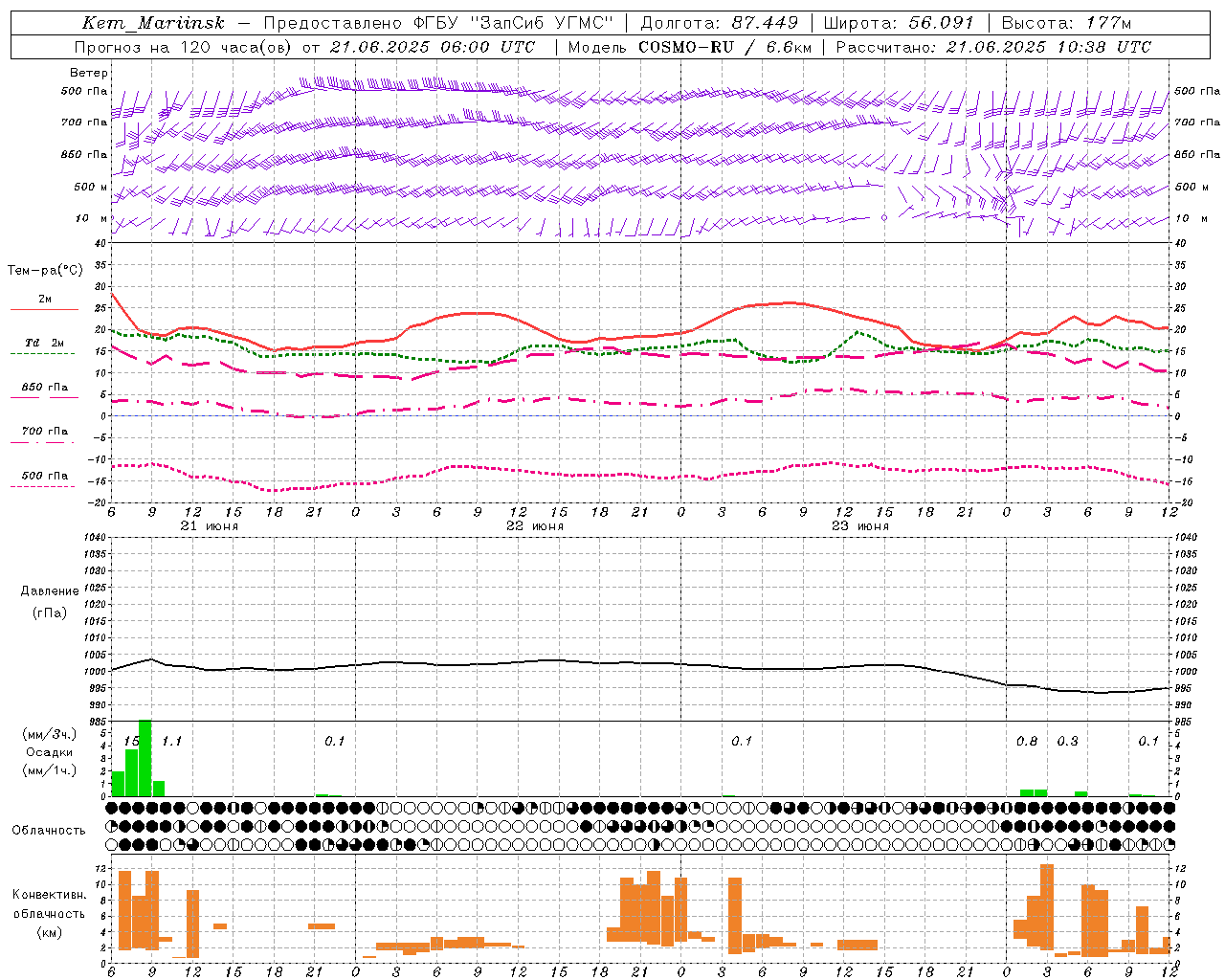Image resolution: width=1225 pixels, height=980 pixels.
Task: Click the Td 2м dew point legend entry
Action: (45, 343)
